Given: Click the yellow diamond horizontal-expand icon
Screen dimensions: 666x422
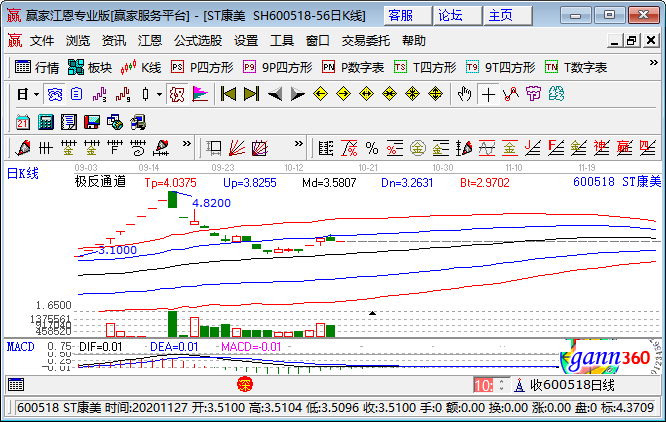Looking at the screenshot, I should click(x=366, y=94).
